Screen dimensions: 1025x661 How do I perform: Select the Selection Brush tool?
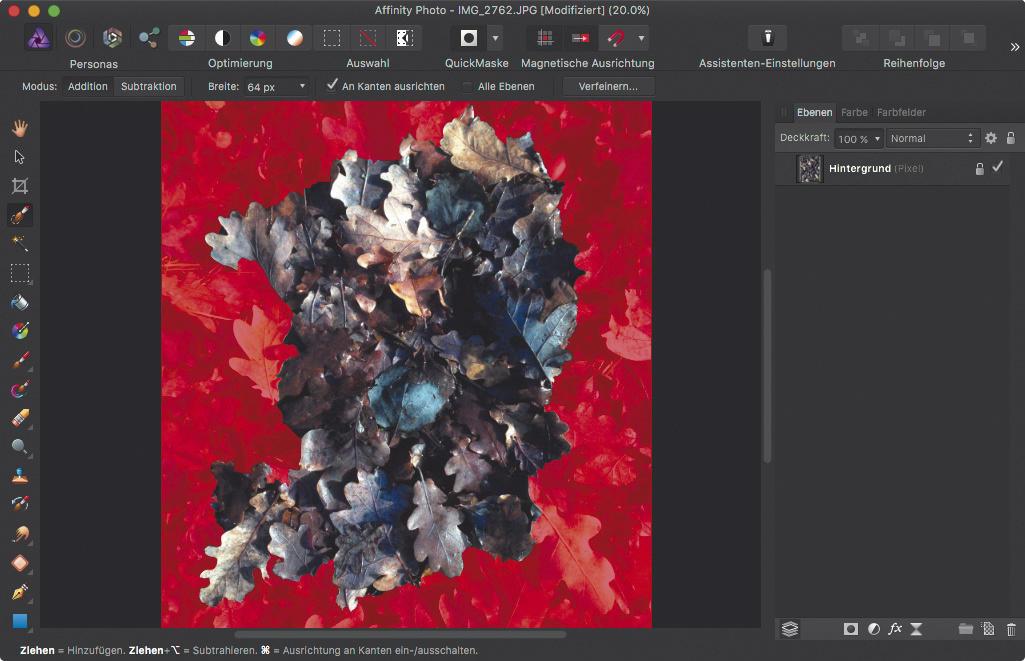(x=20, y=214)
